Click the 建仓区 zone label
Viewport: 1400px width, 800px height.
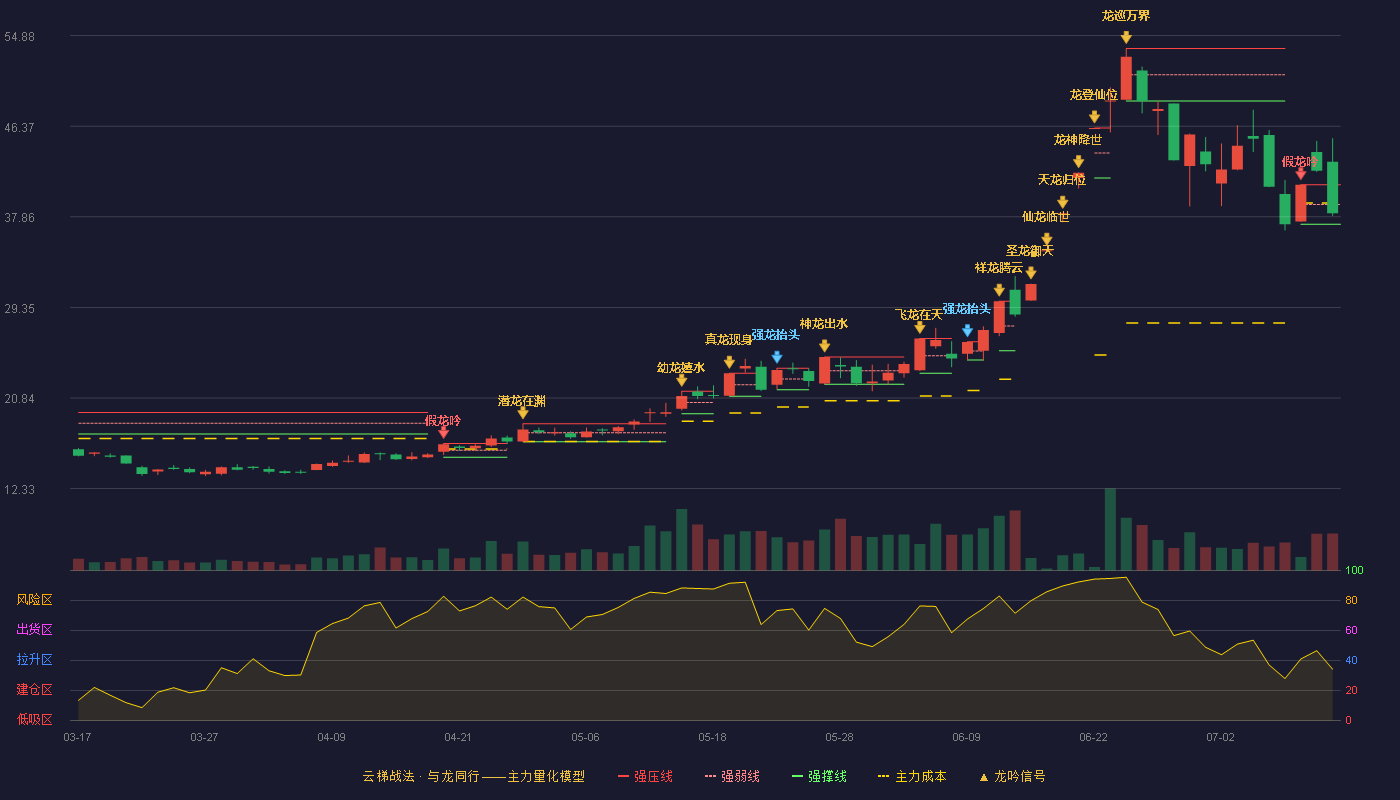point(34,690)
